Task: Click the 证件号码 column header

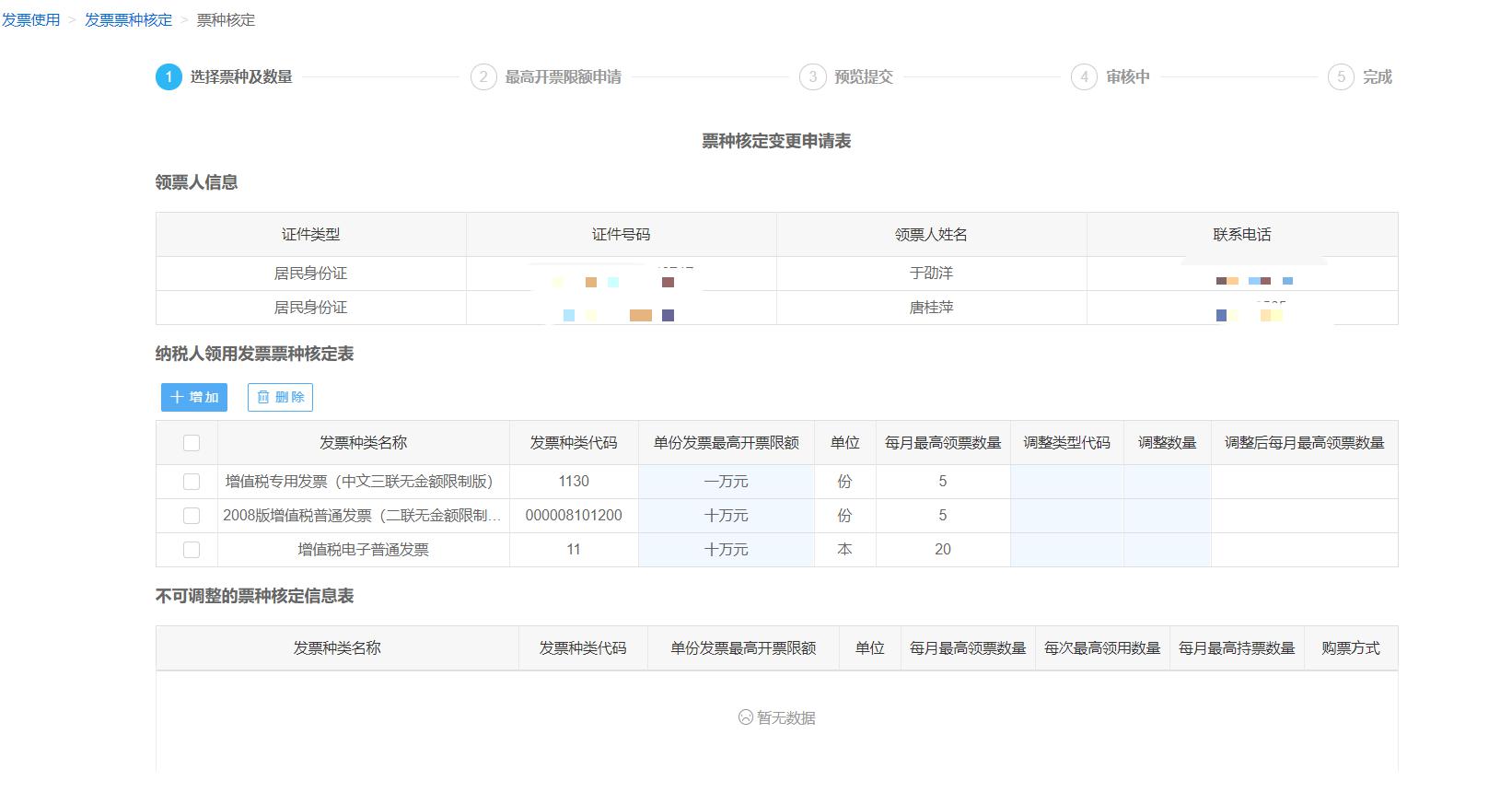Action: 621,235
